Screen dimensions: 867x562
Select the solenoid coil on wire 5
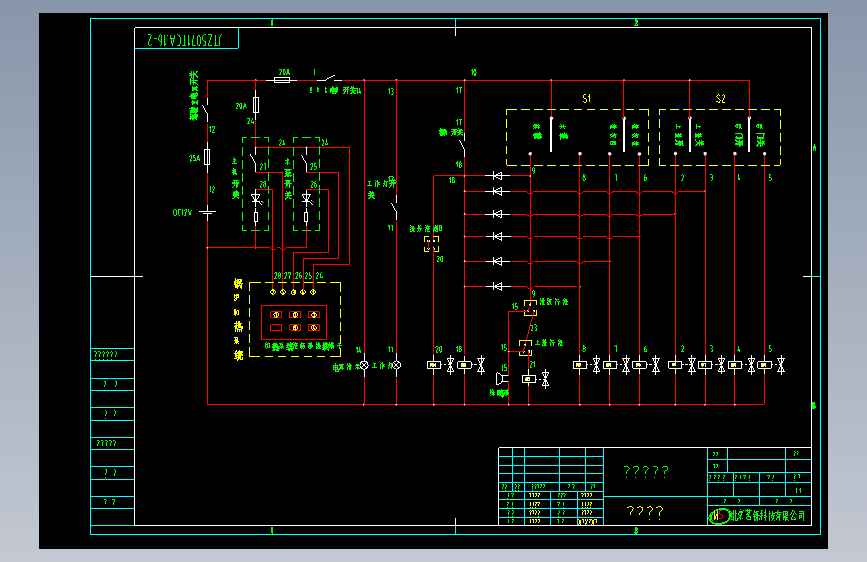pyautogui.click(x=765, y=365)
